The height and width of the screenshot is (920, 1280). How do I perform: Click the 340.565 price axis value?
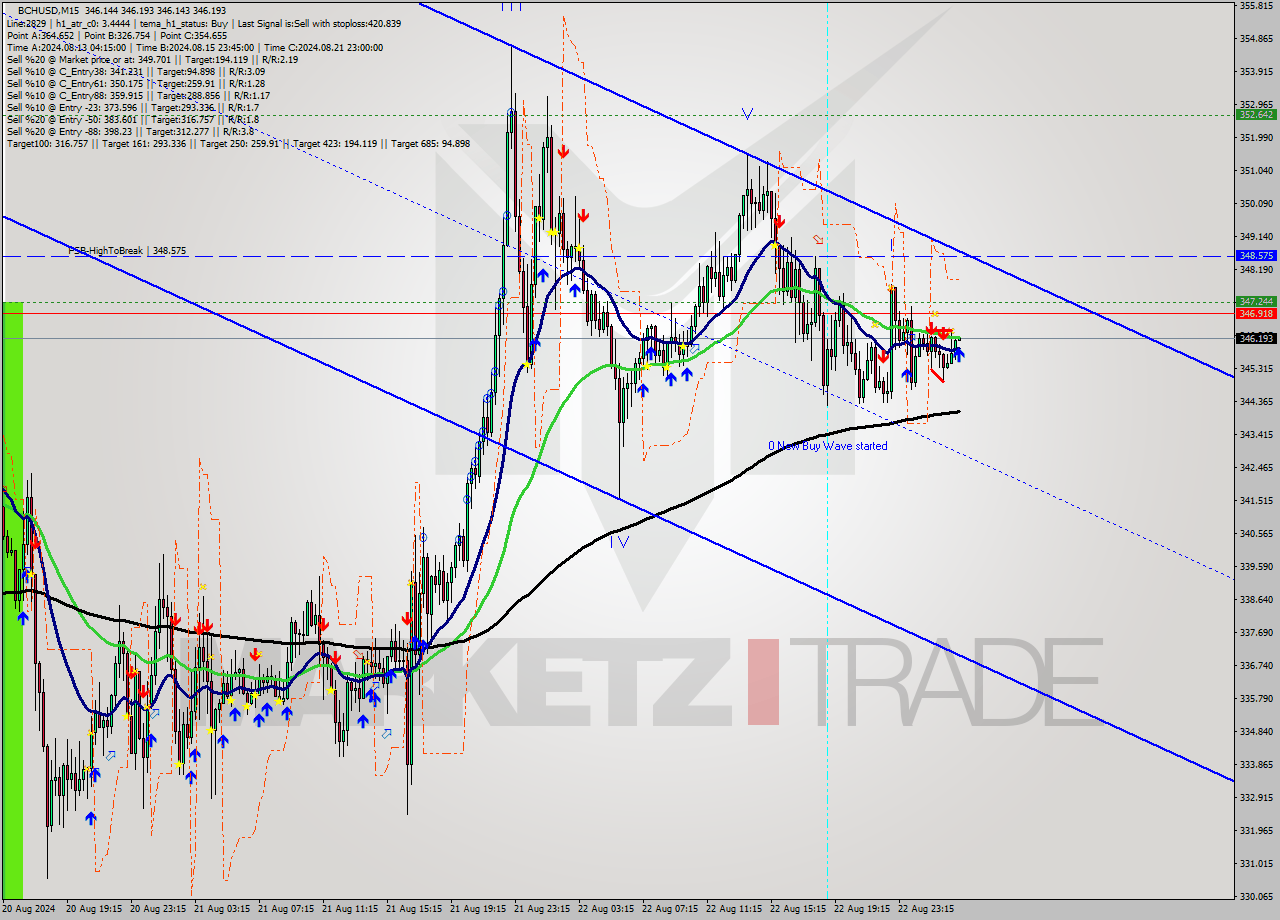tap(1256, 534)
